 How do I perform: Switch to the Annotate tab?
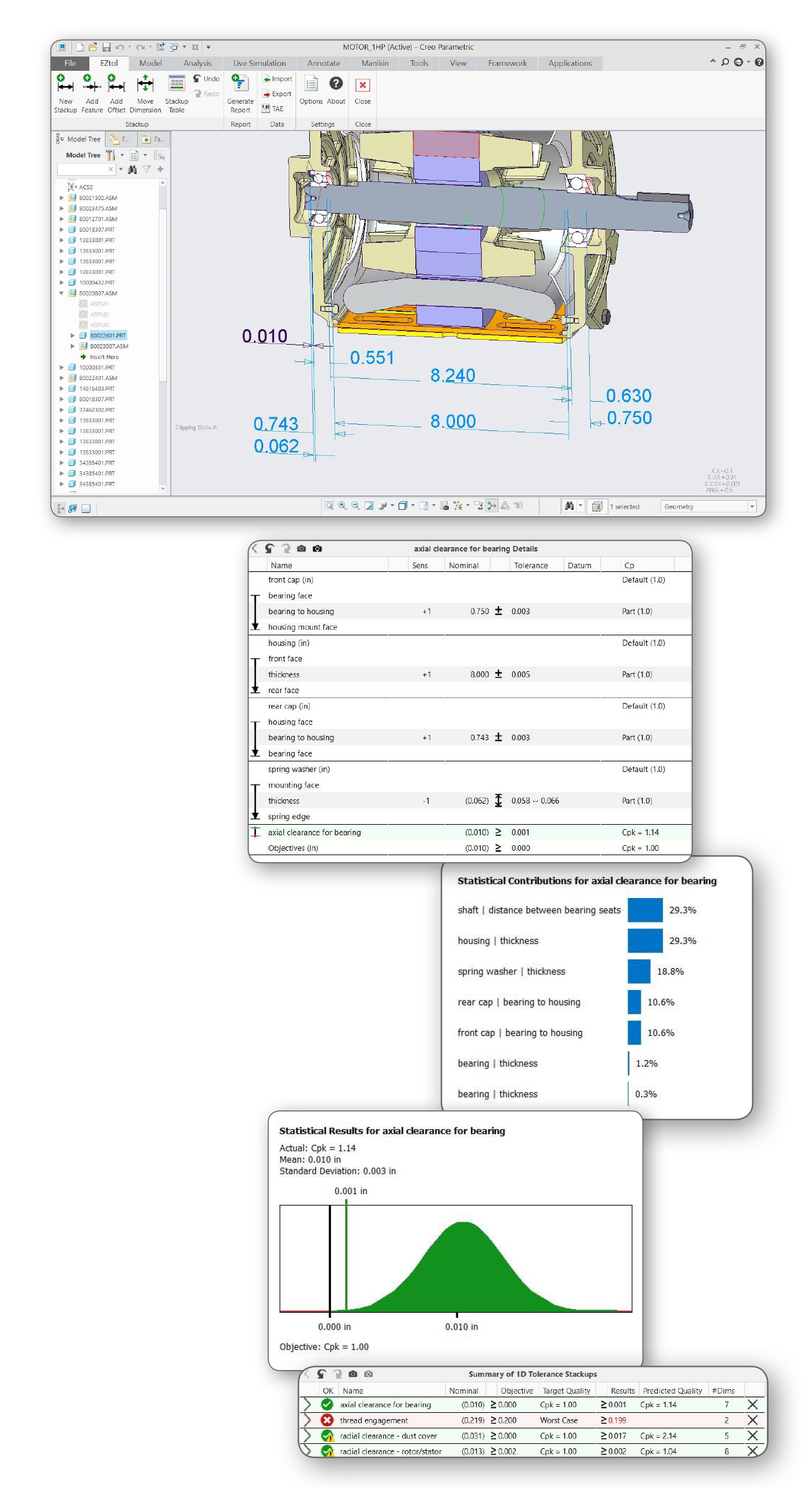tap(323, 63)
